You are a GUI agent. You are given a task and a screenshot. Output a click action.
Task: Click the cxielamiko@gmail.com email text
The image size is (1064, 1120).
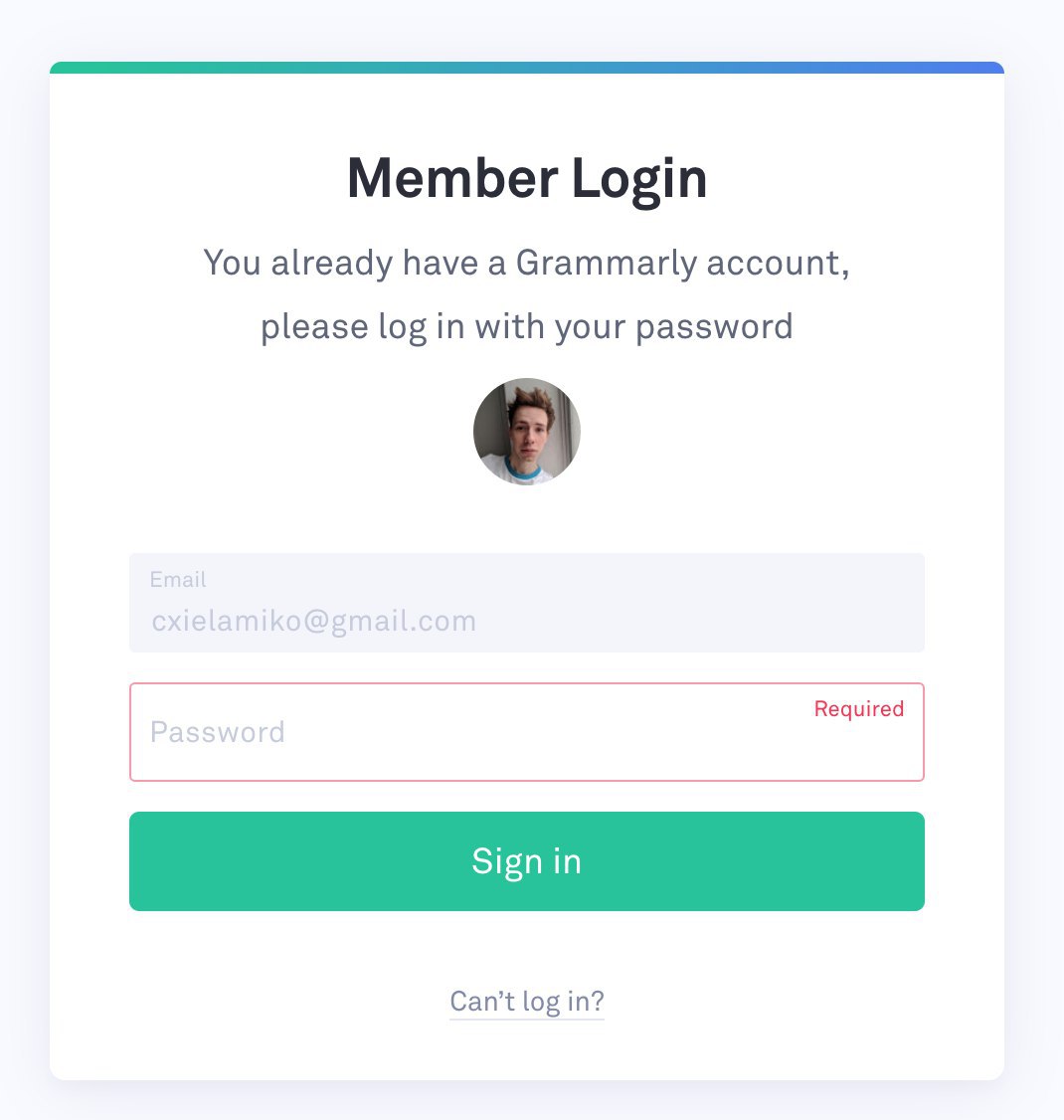313,621
